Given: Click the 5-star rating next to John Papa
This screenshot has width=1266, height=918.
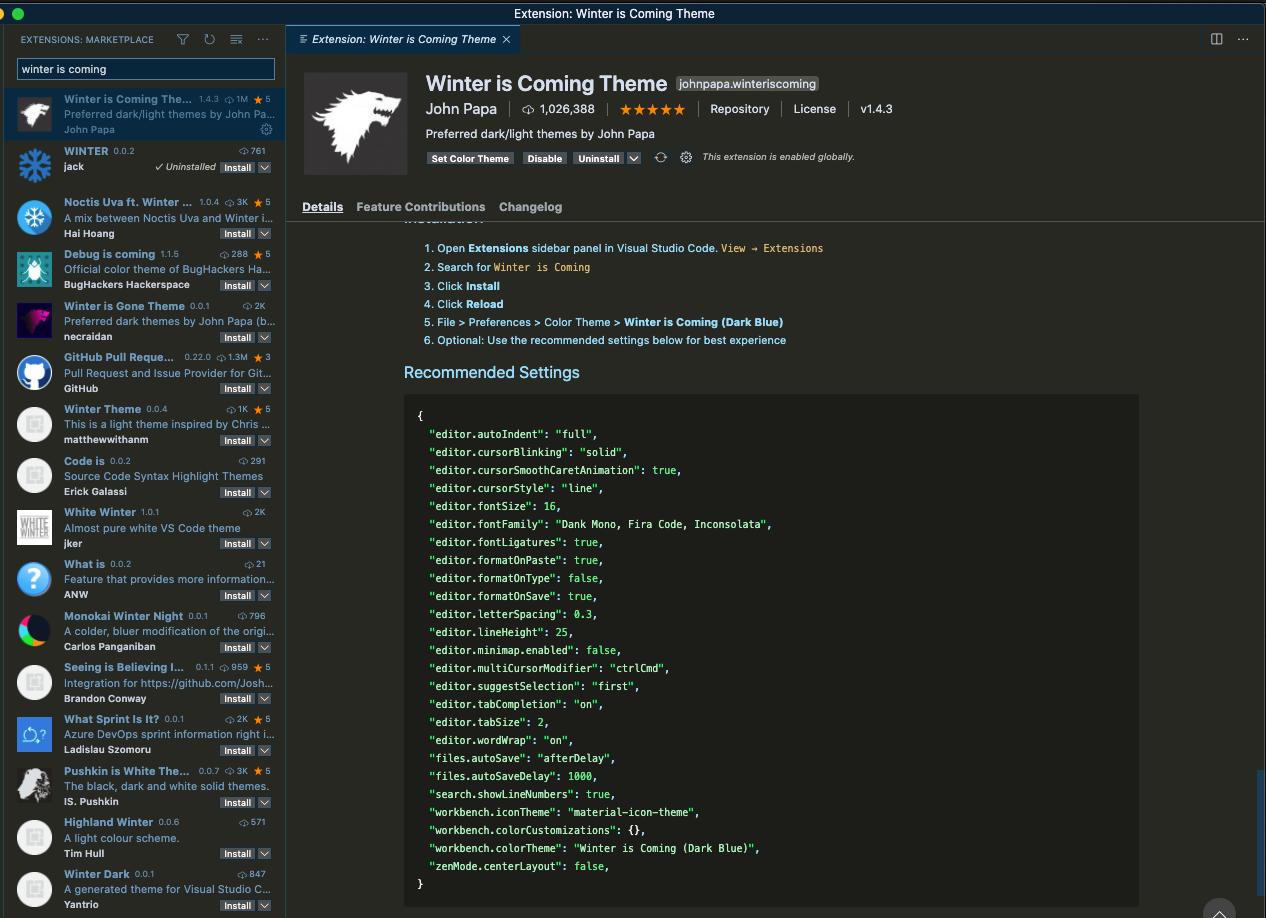Looking at the screenshot, I should 652,109.
